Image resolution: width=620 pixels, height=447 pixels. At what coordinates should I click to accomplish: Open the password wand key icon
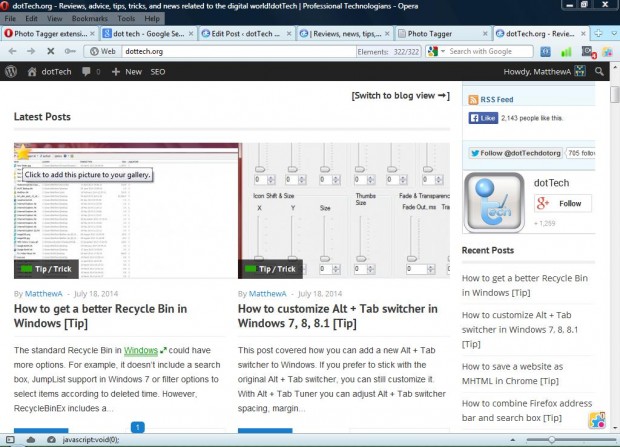tap(70, 51)
